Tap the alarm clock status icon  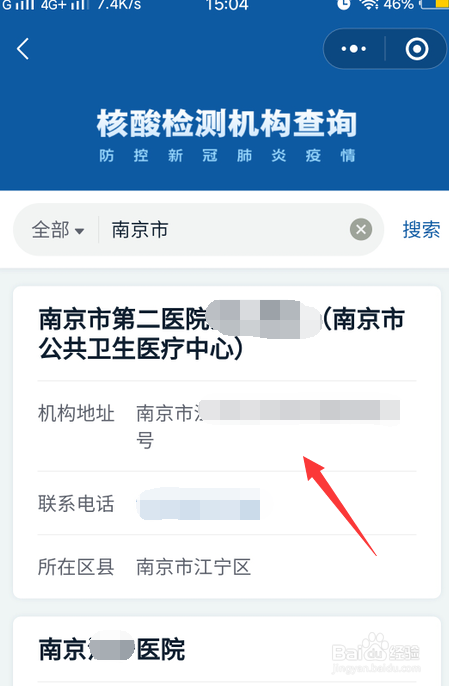click(x=344, y=4)
